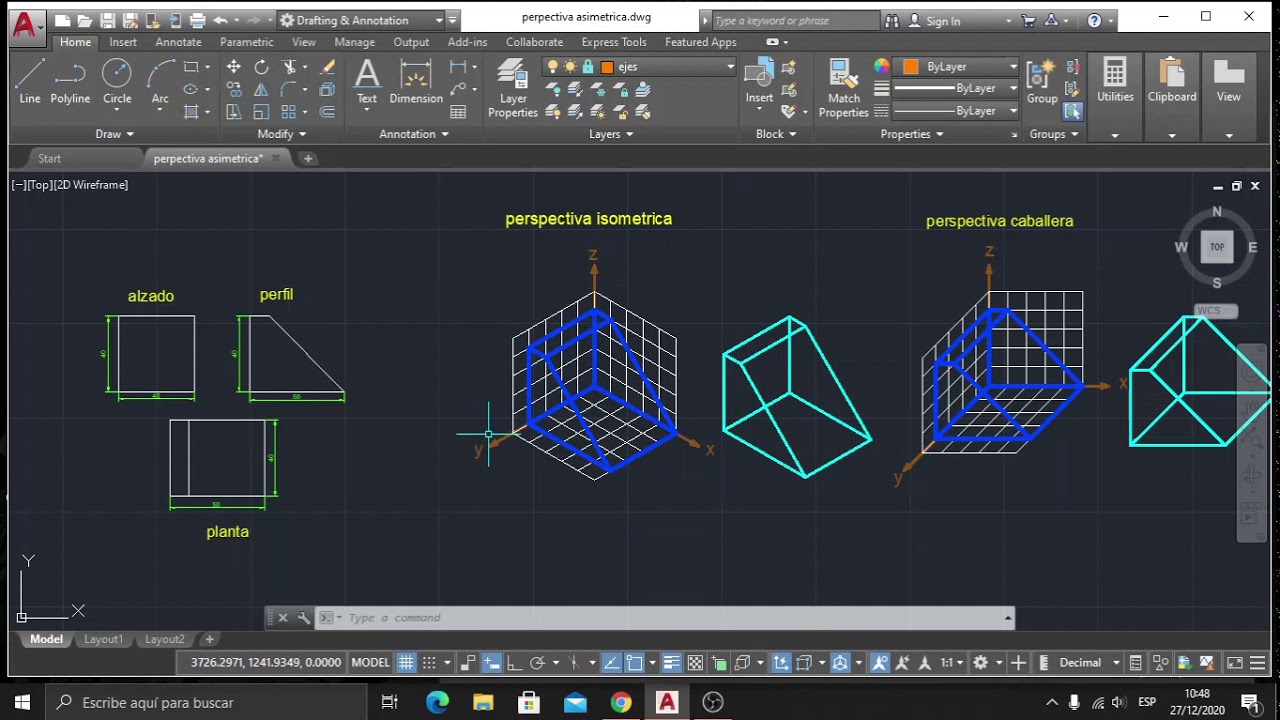Select the Dimension tool
This screenshot has width=1280, height=720.
click(416, 82)
